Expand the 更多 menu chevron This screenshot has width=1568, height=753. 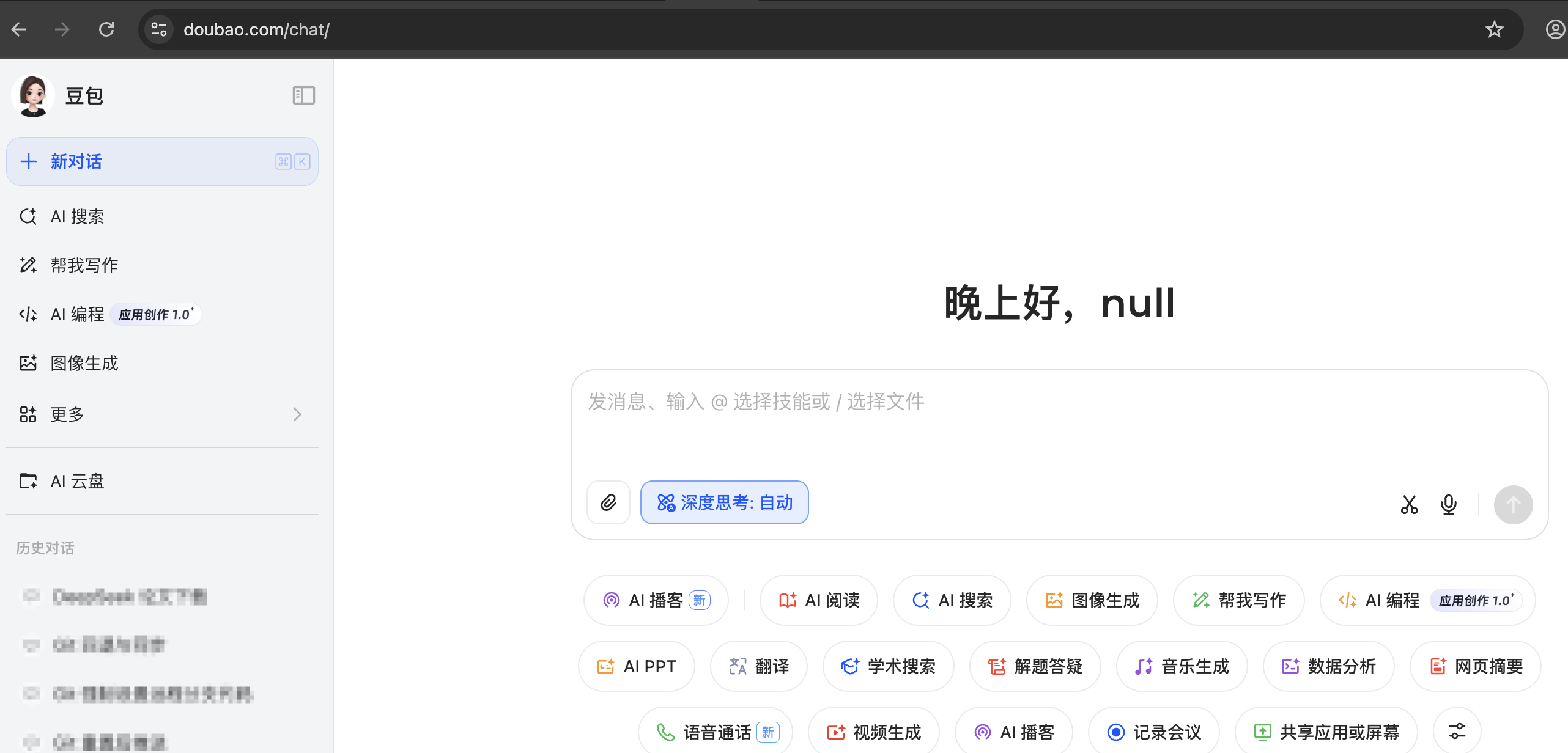click(297, 414)
